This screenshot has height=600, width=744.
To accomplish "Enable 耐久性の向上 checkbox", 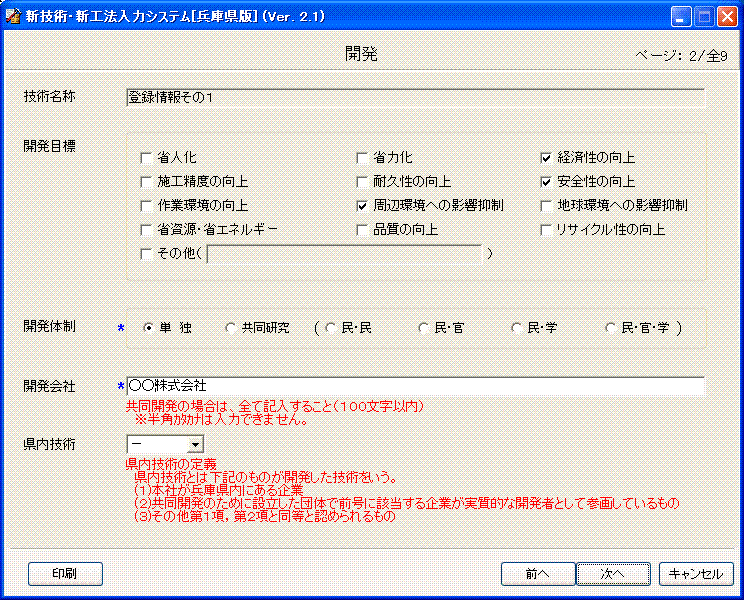I will (x=362, y=182).
